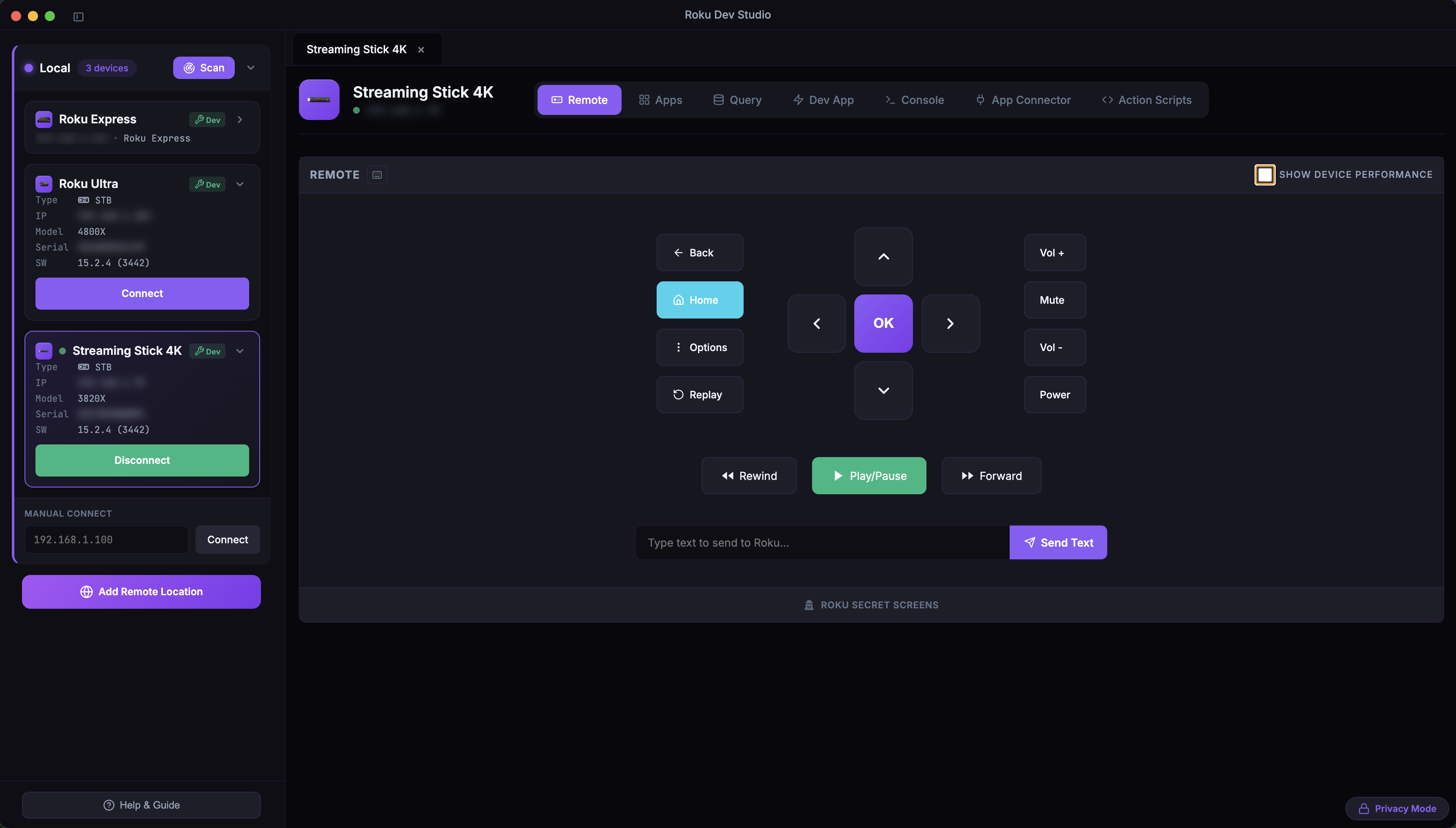Connect to the Roku Ultra
Screen dimensions: 1456x828
tap(142, 294)
